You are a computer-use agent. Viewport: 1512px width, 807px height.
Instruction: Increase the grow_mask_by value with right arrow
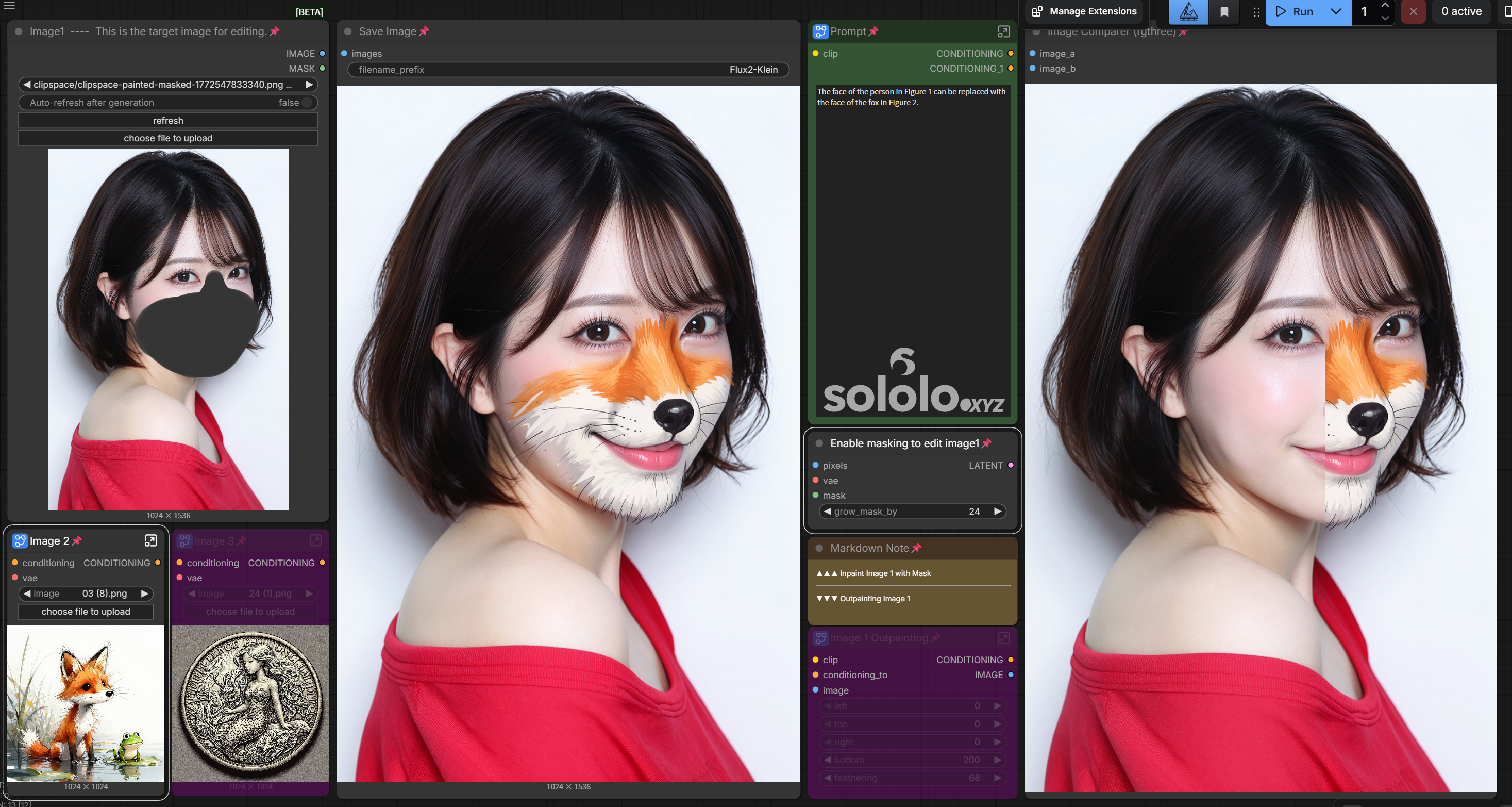pyautogui.click(x=997, y=511)
